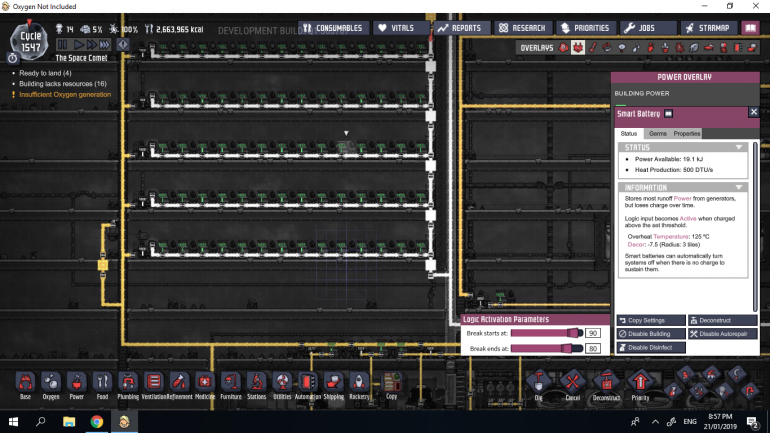
Task: Click Copy Settings button
Action: pyautogui.click(x=651, y=320)
